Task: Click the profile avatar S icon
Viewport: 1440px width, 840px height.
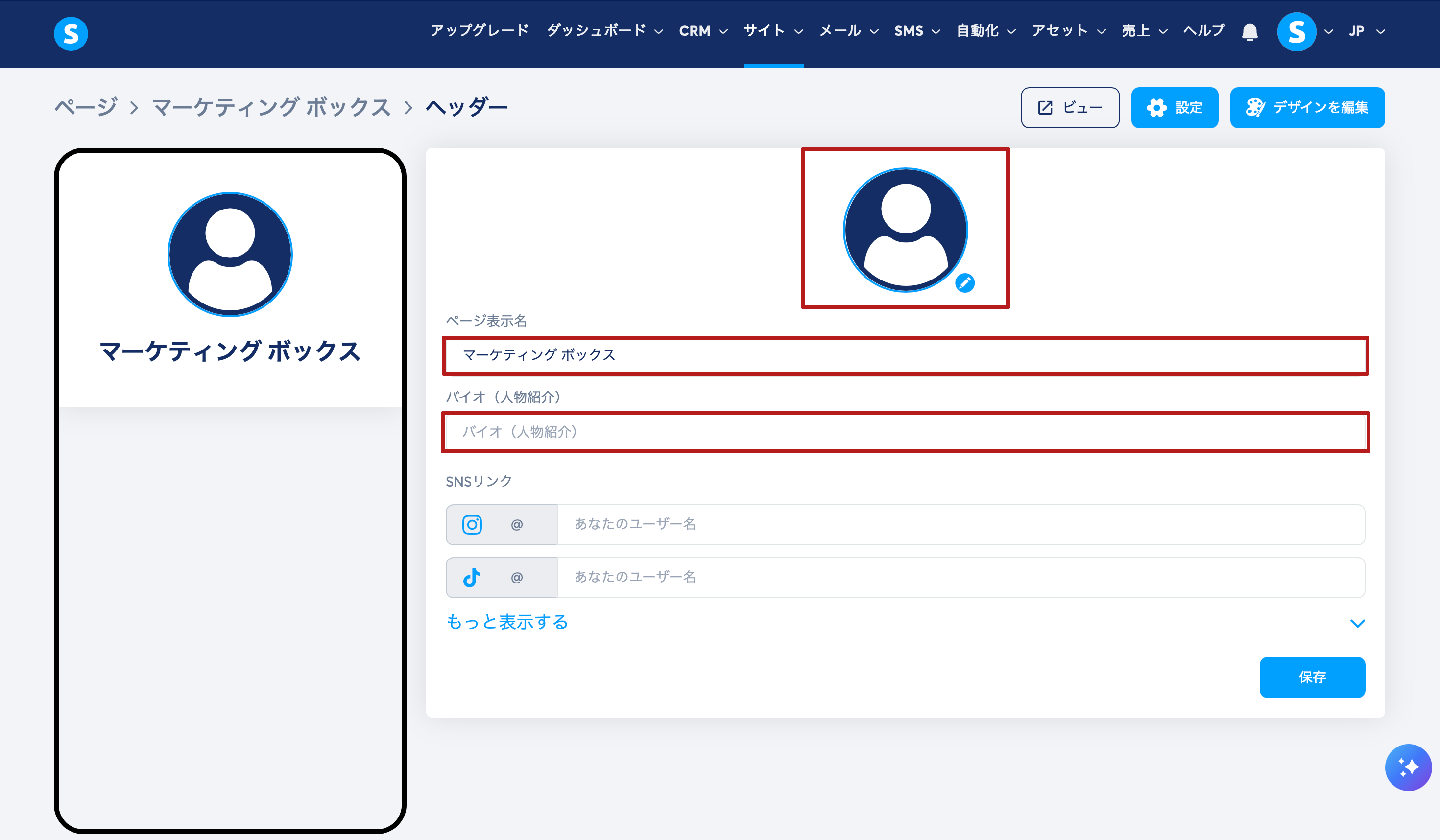Action: (1296, 32)
